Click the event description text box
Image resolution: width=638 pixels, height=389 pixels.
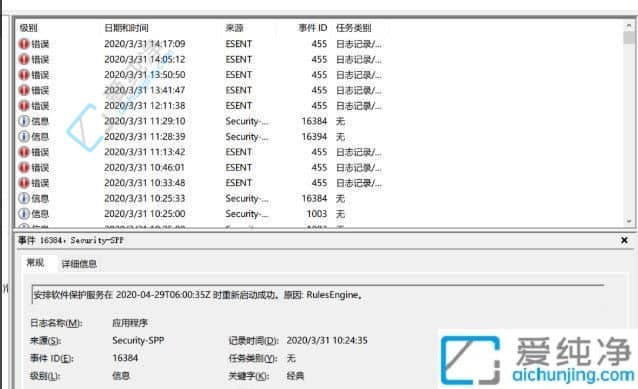(x=317, y=295)
